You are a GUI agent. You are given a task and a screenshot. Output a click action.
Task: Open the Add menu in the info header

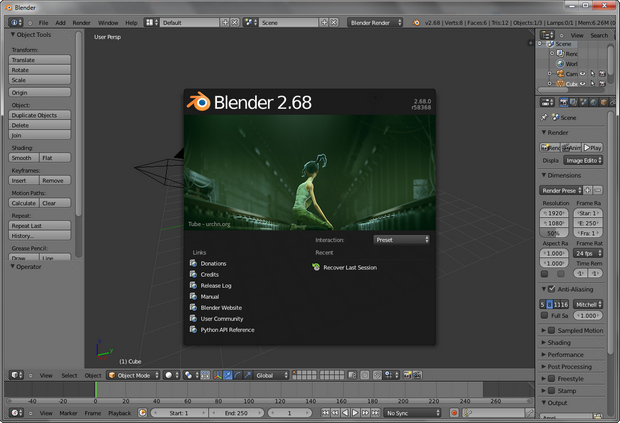click(60, 23)
